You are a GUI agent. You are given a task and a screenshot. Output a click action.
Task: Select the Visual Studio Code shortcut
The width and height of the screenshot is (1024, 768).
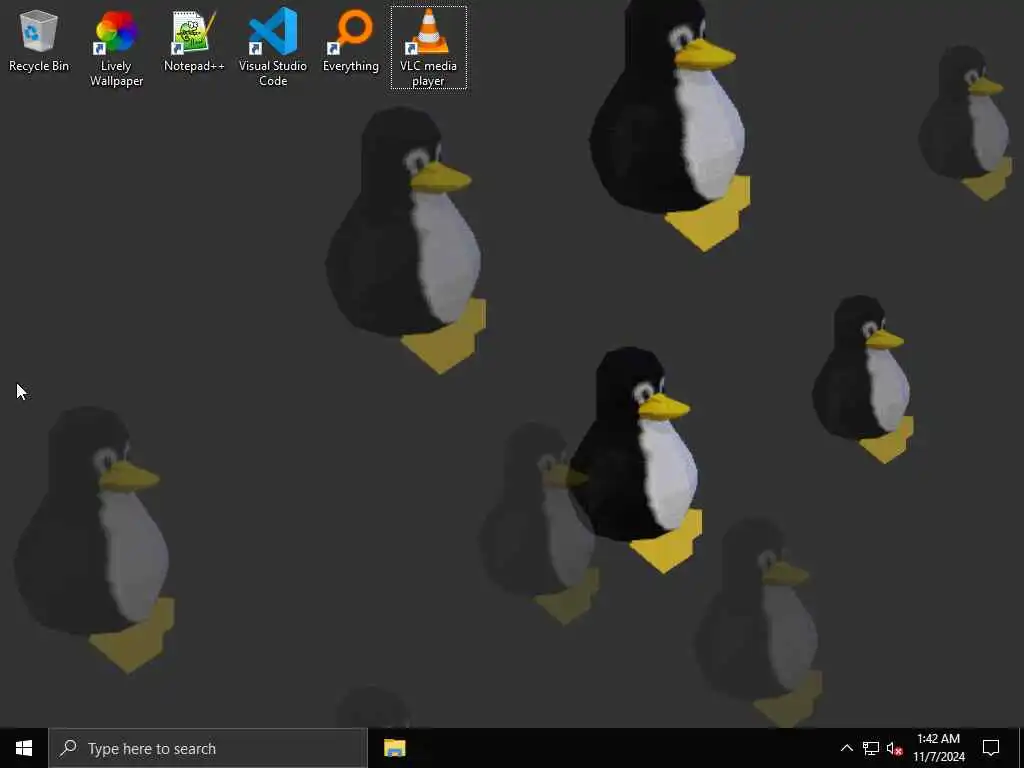272,48
